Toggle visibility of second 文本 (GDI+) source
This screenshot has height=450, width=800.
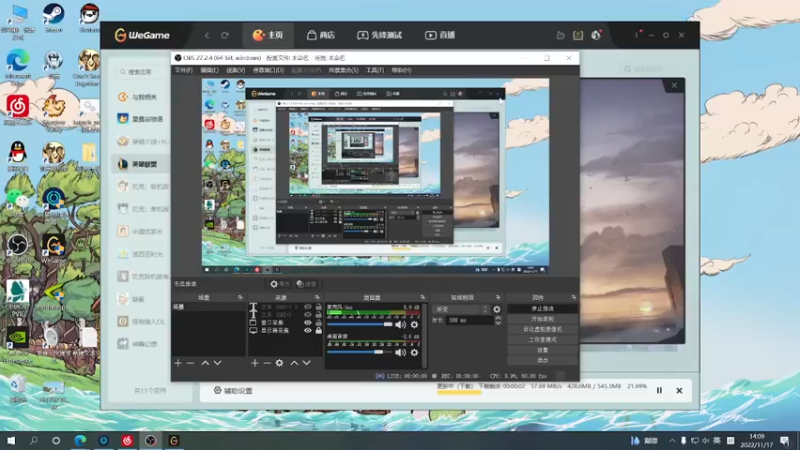308,315
